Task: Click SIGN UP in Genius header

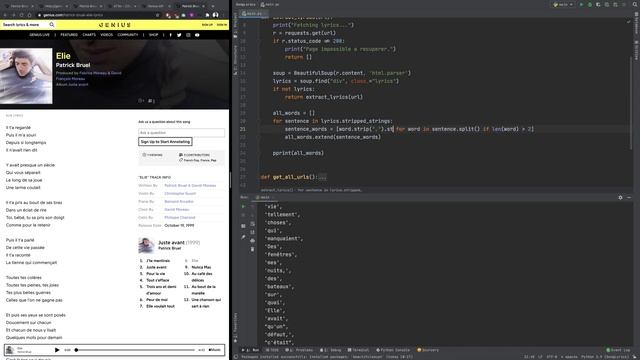Action: tap(207, 25)
